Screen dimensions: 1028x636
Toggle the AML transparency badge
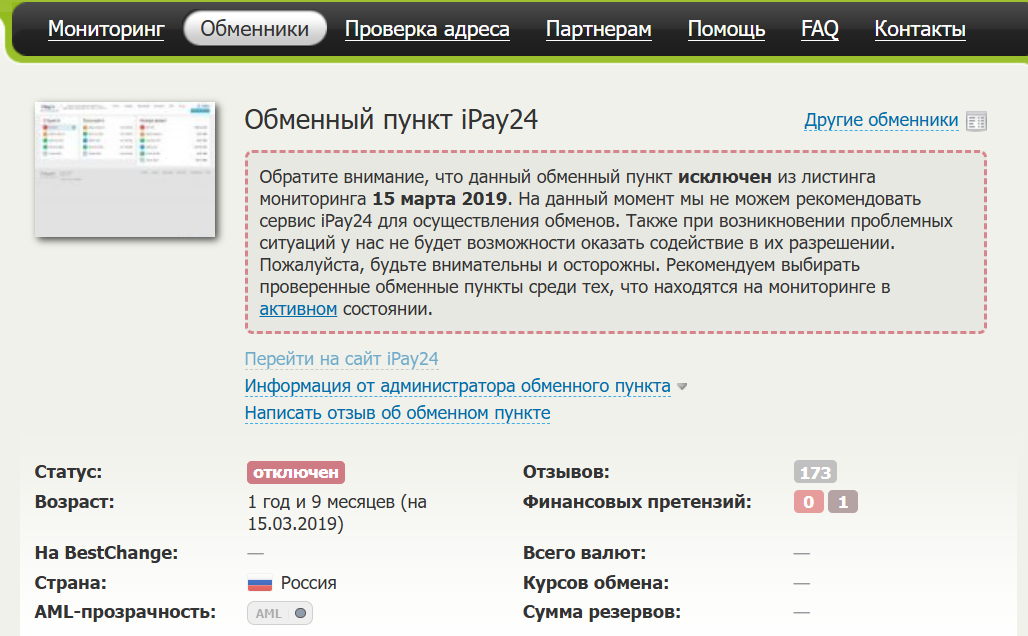[280, 613]
